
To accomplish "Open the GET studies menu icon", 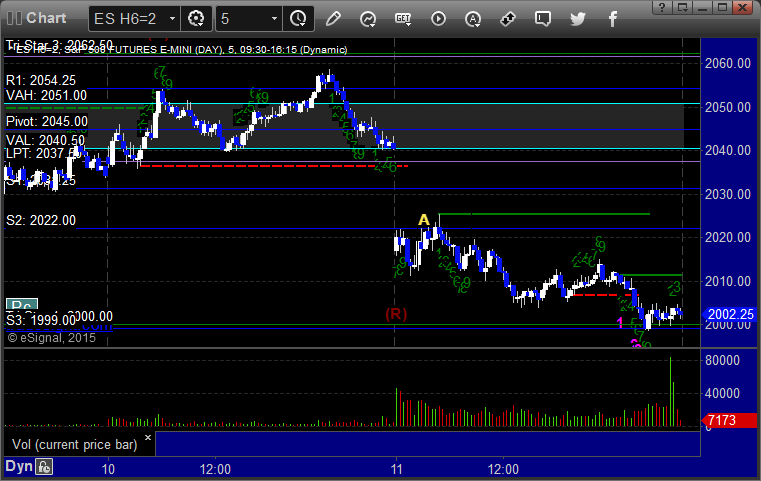I will pos(403,19).
